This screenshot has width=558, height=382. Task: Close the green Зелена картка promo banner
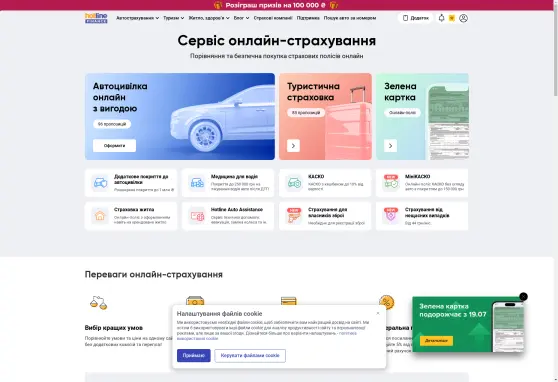(523, 297)
